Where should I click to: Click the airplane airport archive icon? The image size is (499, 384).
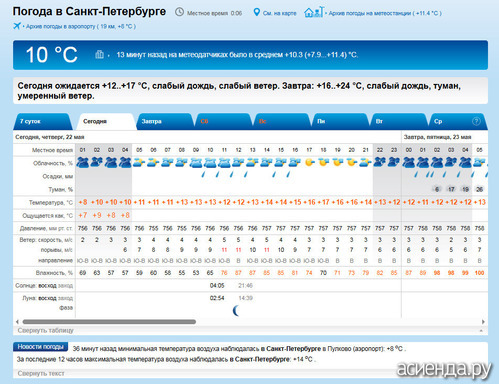tap(17, 26)
